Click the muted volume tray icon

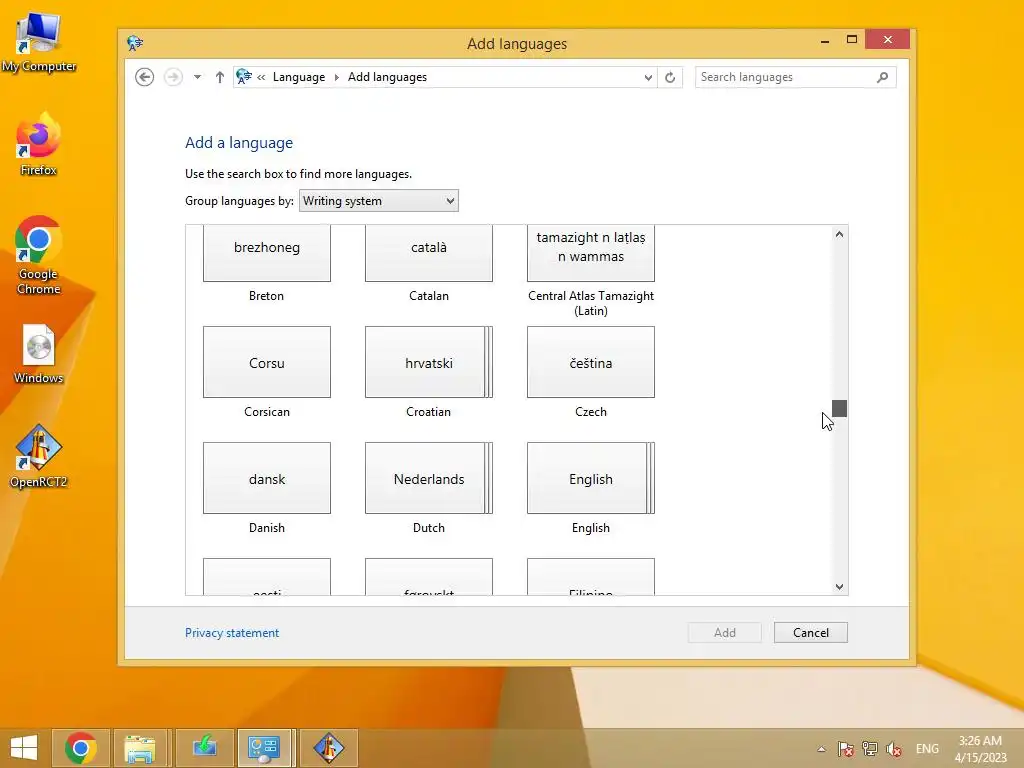(x=893, y=749)
